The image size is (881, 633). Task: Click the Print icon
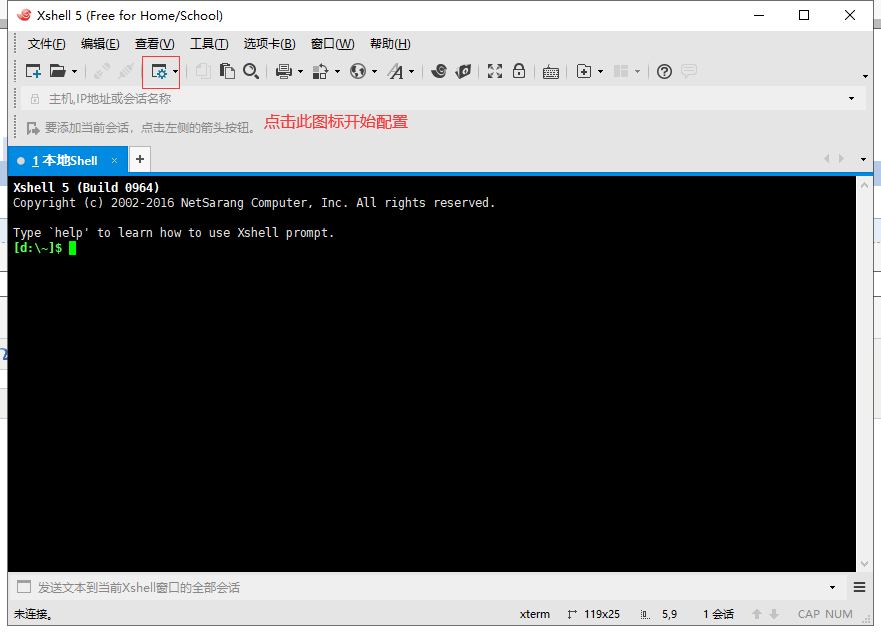tap(284, 71)
